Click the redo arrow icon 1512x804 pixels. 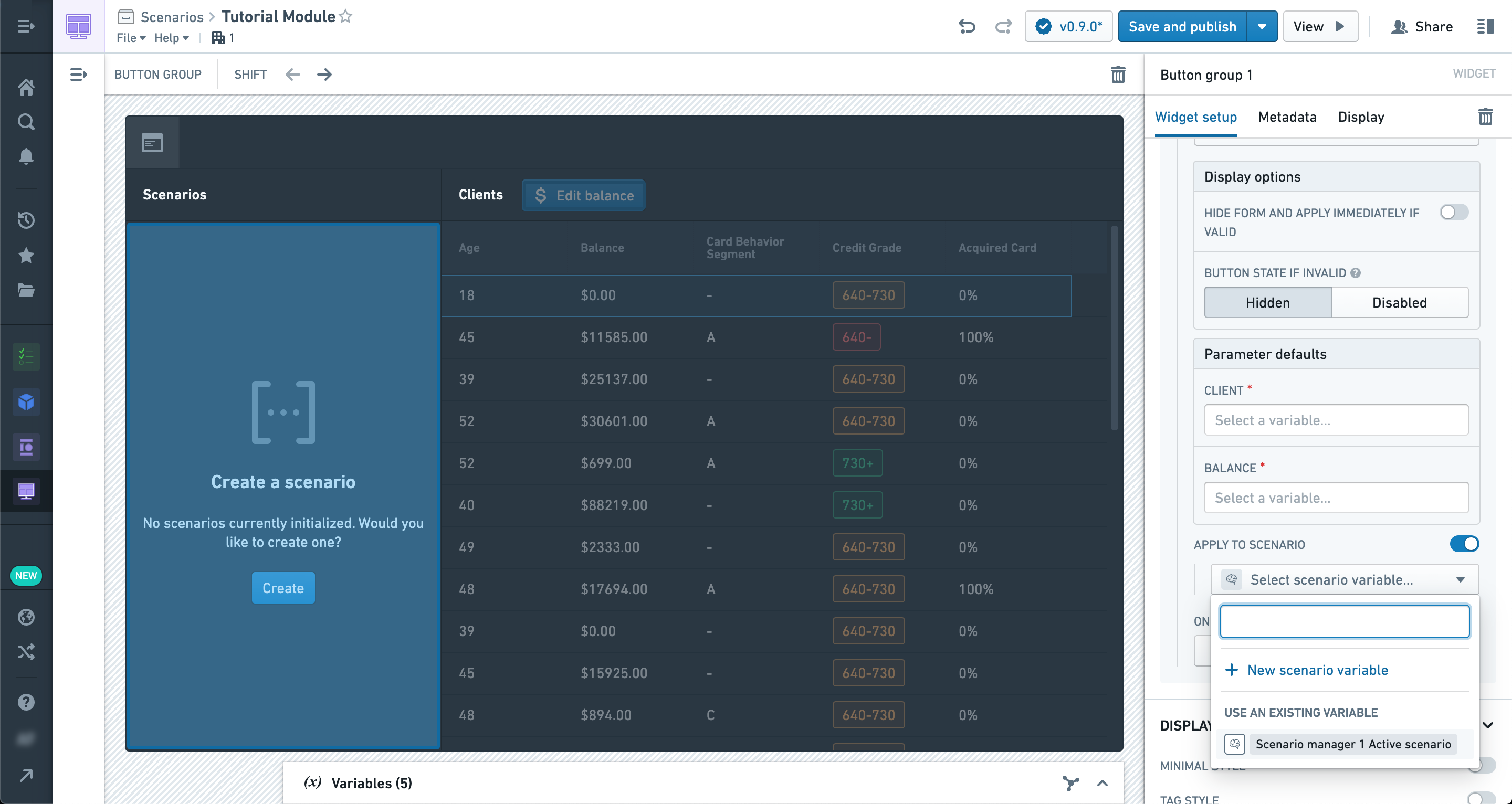click(1004, 26)
